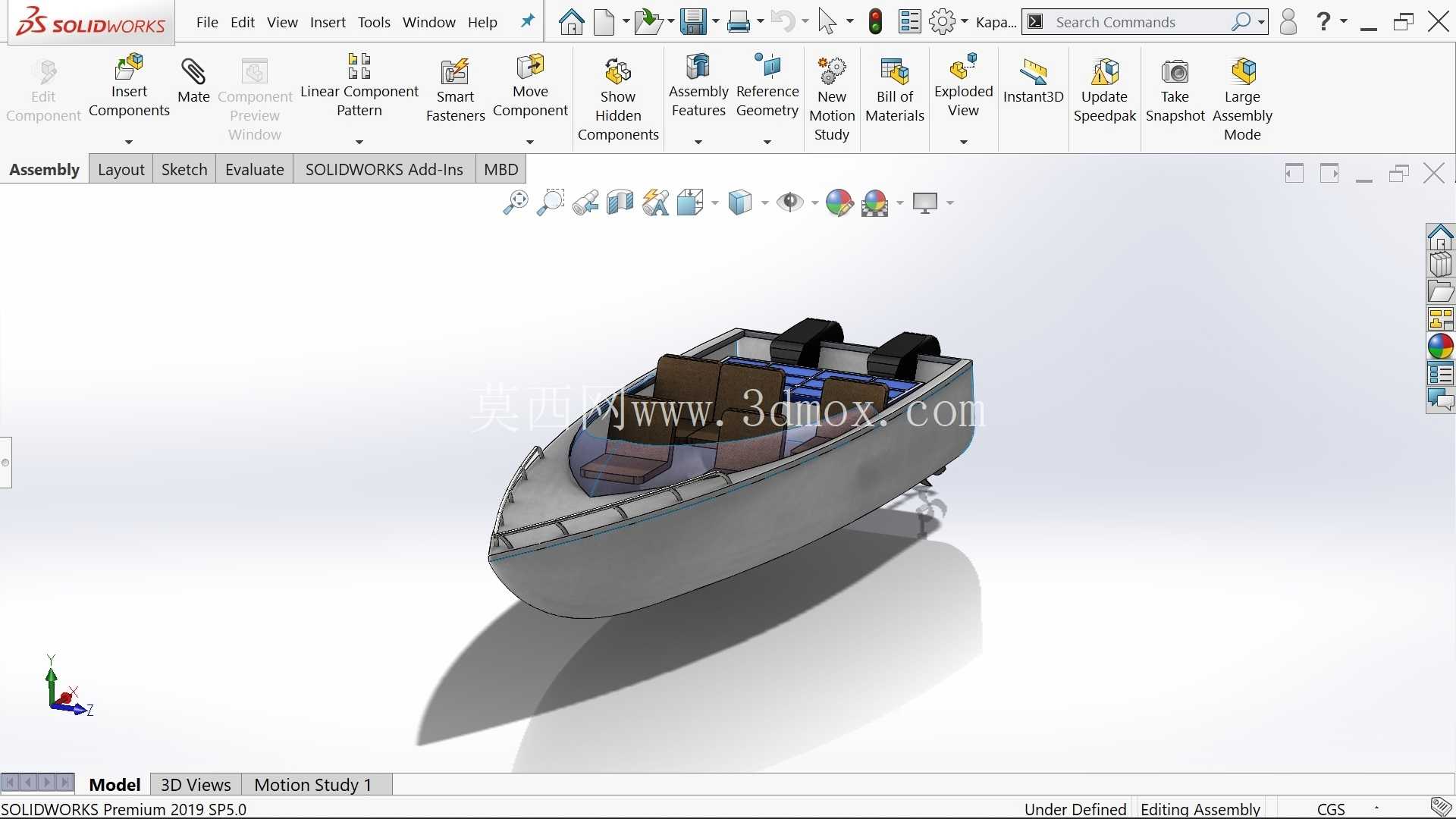Open the Window menu
The height and width of the screenshot is (819, 1456).
click(428, 22)
